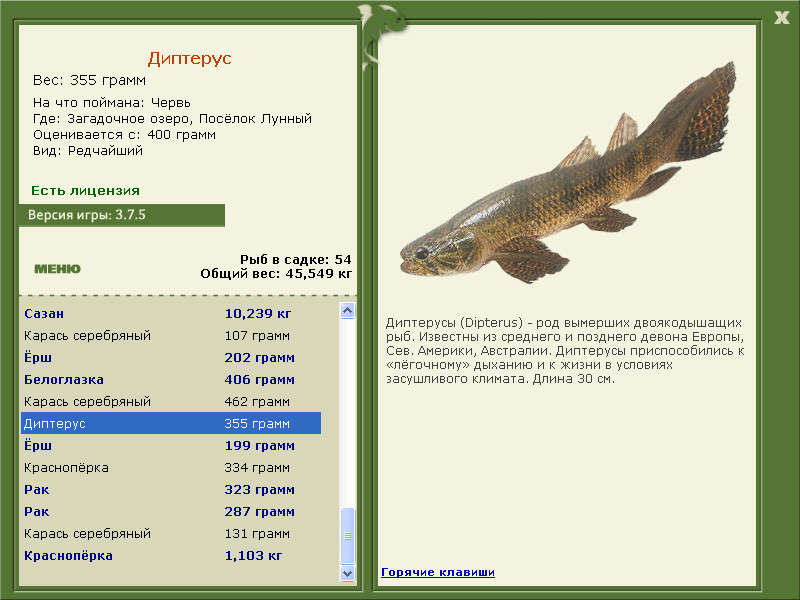
Task: Close the fish keepnet window with X
Action: [781, 18]
